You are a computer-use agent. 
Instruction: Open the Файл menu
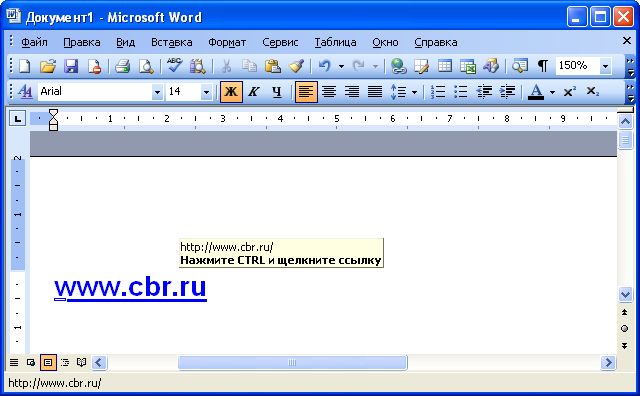tap(34, 42)
